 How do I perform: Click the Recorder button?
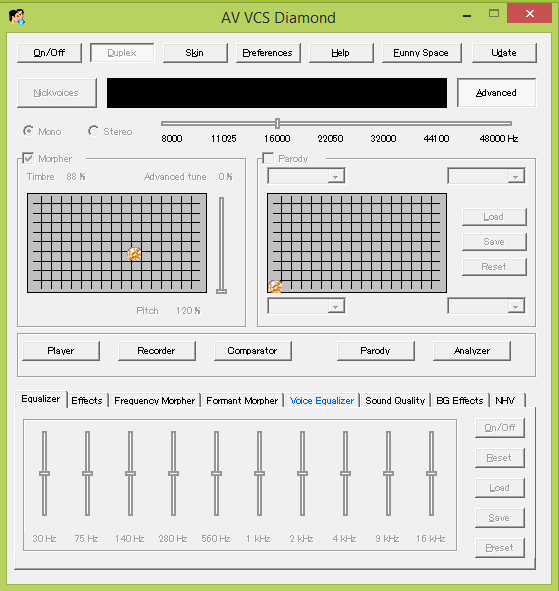156,351
